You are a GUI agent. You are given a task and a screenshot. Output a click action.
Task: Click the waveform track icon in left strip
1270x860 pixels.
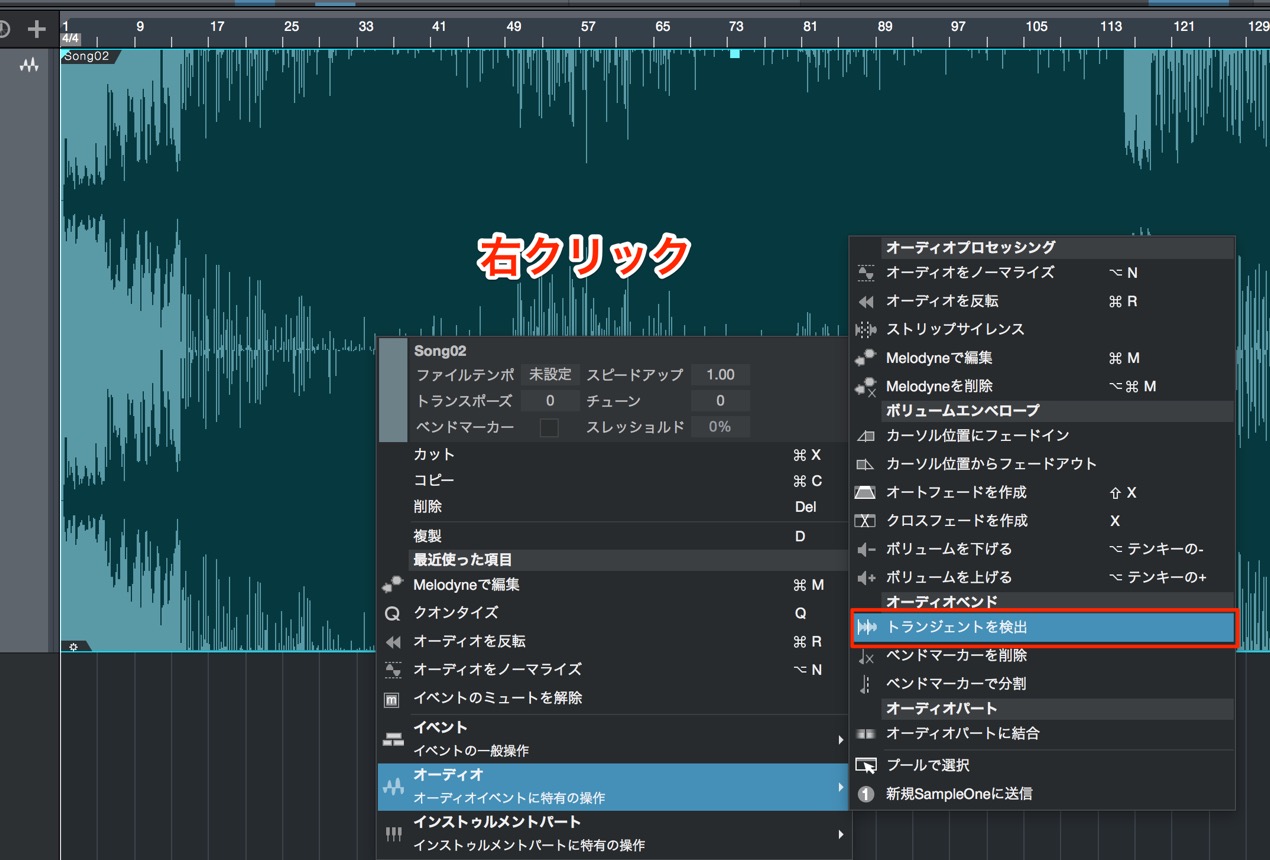click(29, 65)
